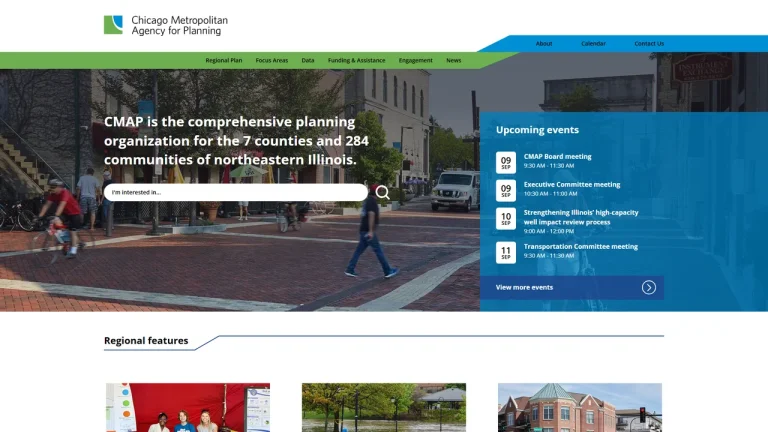
Task: Go to the About page
Action: point(544,44)
